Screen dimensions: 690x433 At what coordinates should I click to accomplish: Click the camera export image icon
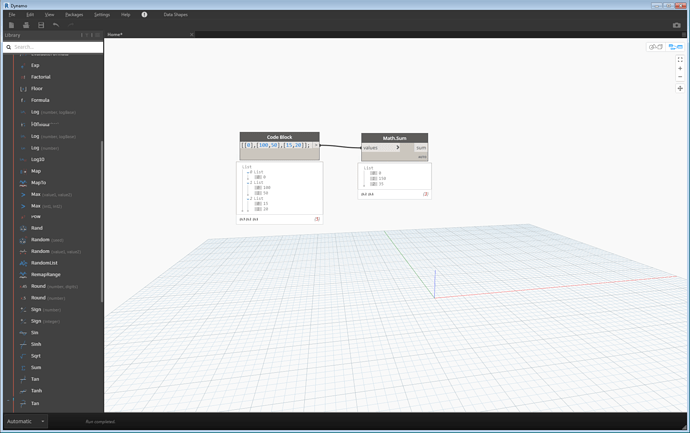676,25
